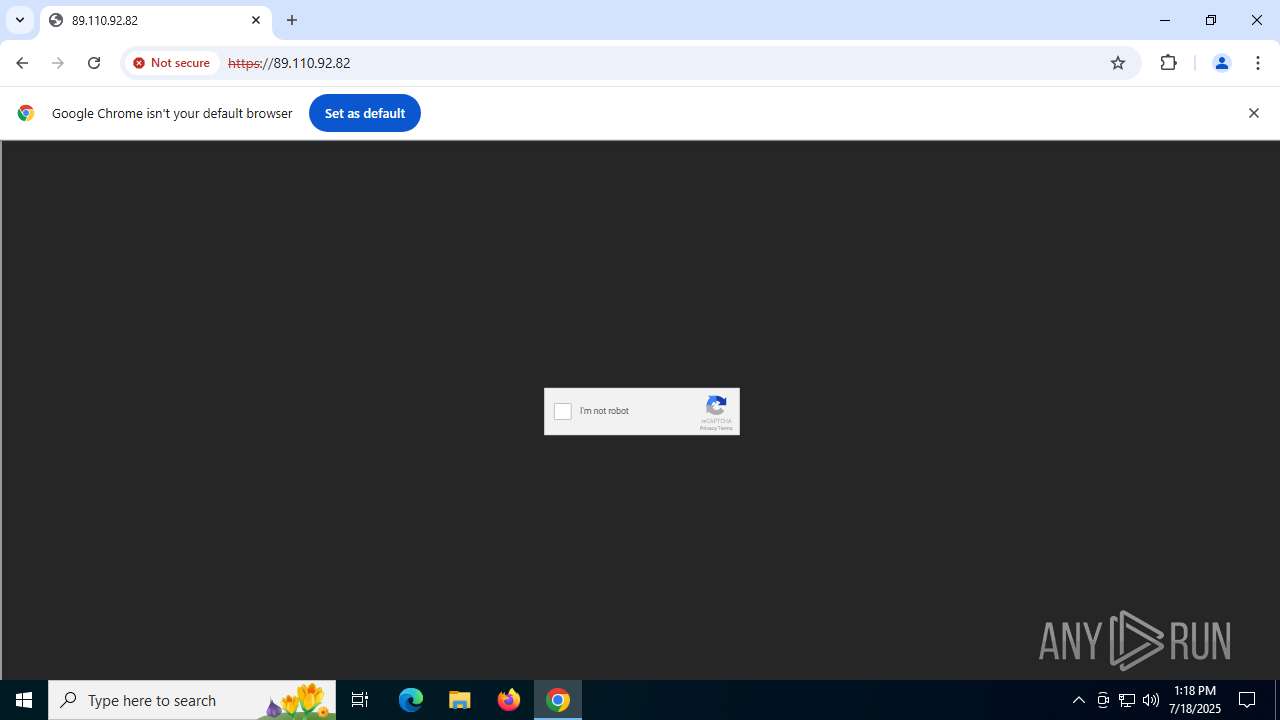Open File Explorer from taskbar
This screenshot has height=720, width=1280.
(x=460, y=700)
